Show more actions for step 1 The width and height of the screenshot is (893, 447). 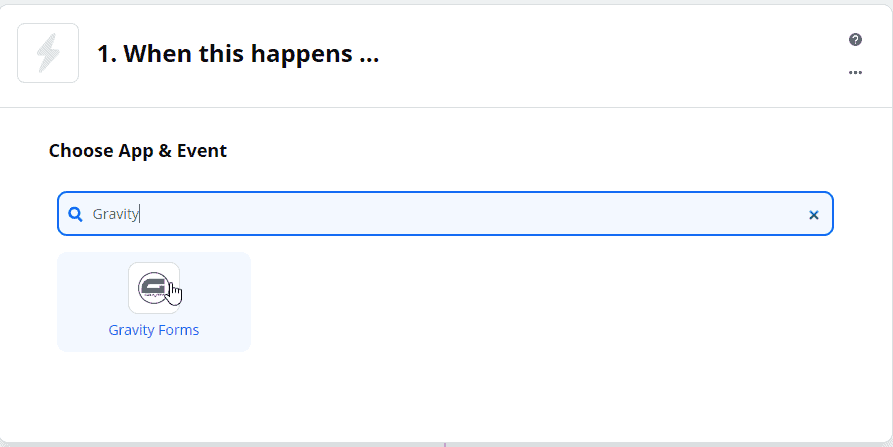(855, 72)
